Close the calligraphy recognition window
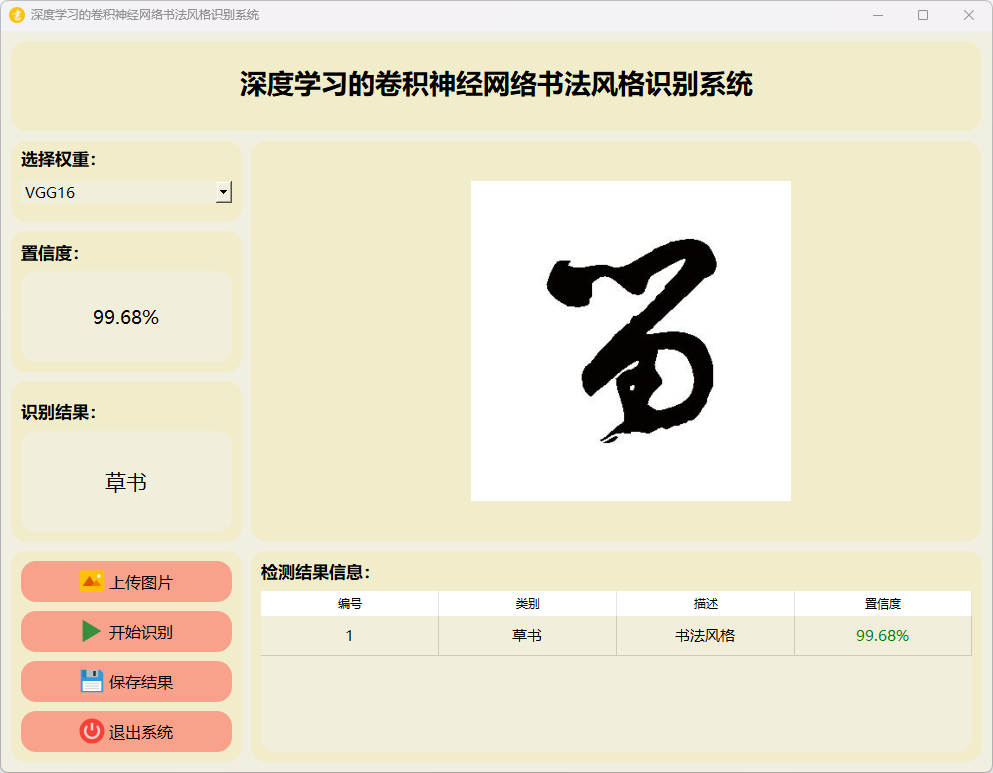The height and width of the screenshot is (773, 993). (968, 15)
